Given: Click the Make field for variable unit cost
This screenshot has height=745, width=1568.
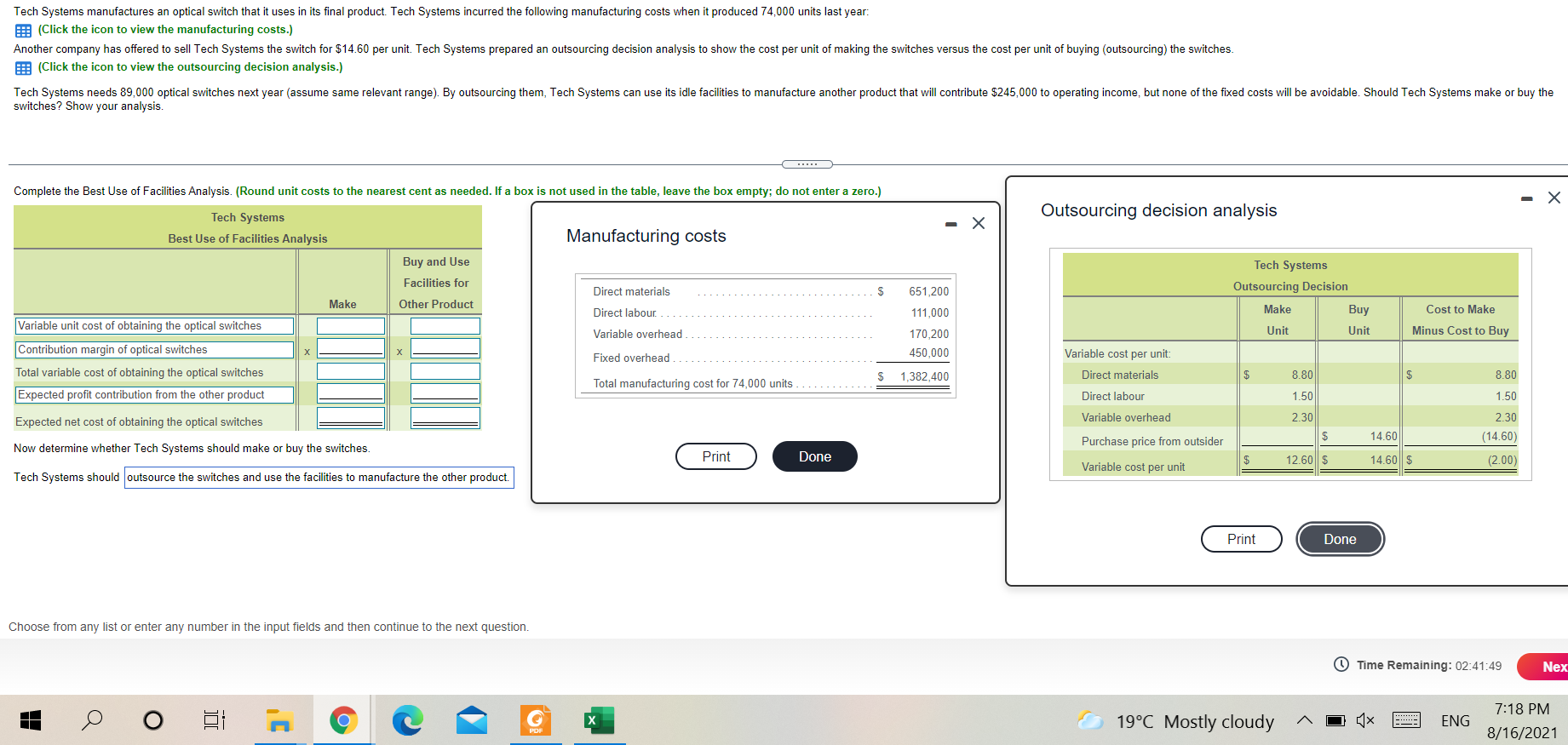Looking at the screenshot, I should pos(351,326).
